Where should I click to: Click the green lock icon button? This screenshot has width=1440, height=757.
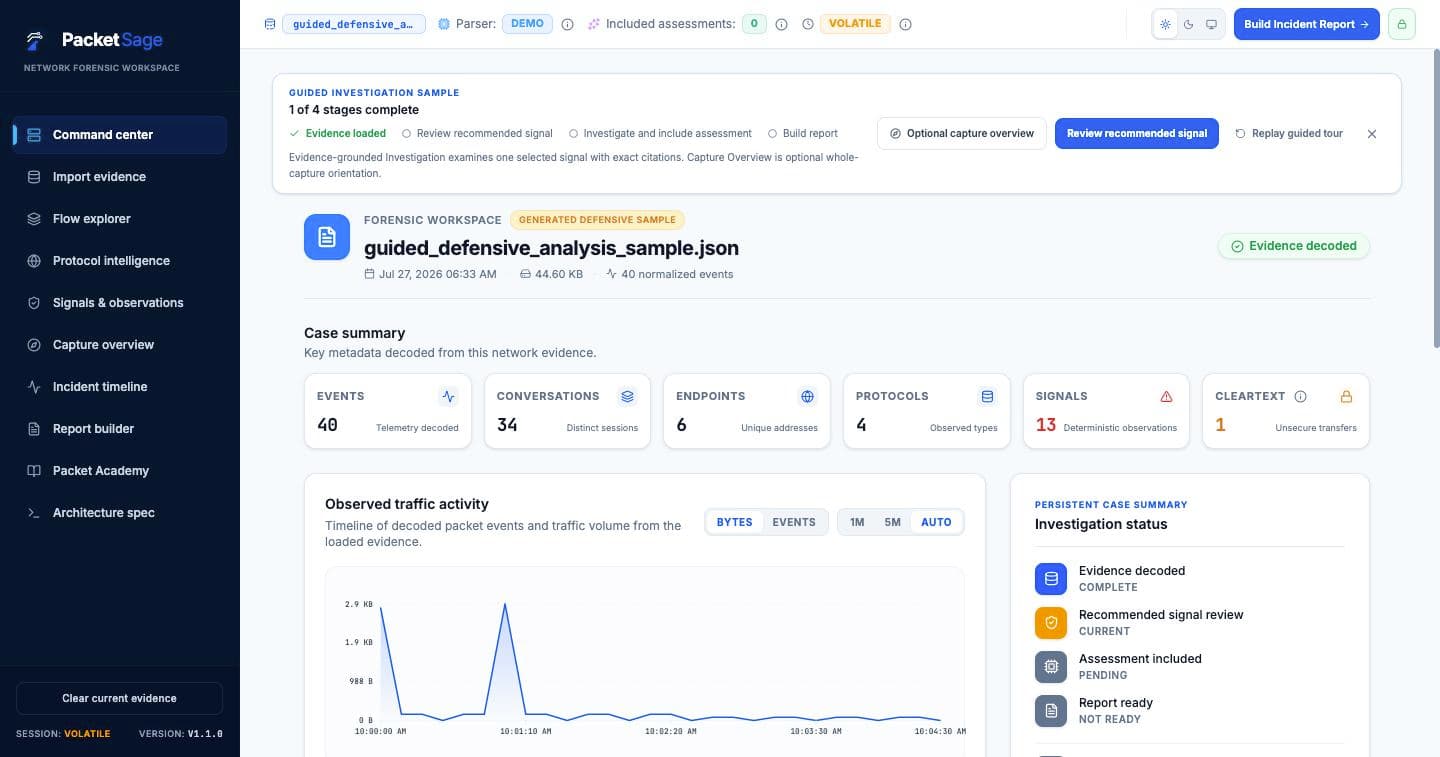click(1401, 24)
